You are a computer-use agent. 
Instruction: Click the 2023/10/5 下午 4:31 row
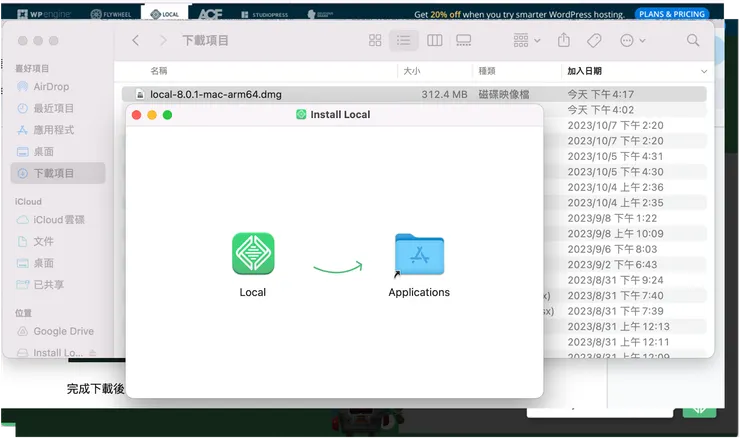click(x=615, y=156)
